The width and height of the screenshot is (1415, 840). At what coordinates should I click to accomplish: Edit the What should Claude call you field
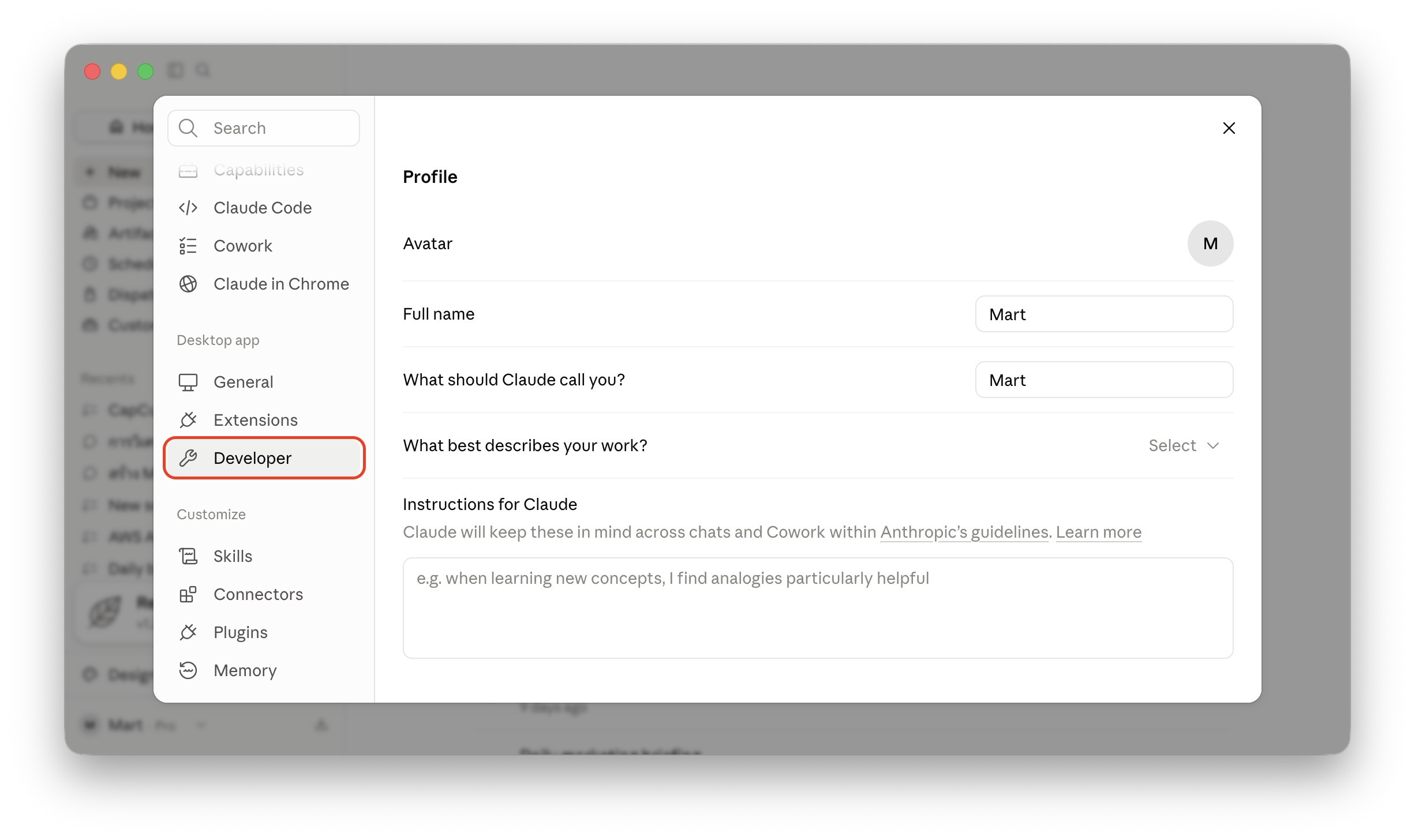click(x=1104, y=380)
